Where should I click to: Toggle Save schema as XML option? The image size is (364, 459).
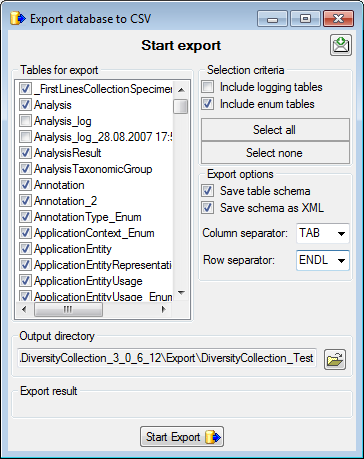[x=208, y=208]
